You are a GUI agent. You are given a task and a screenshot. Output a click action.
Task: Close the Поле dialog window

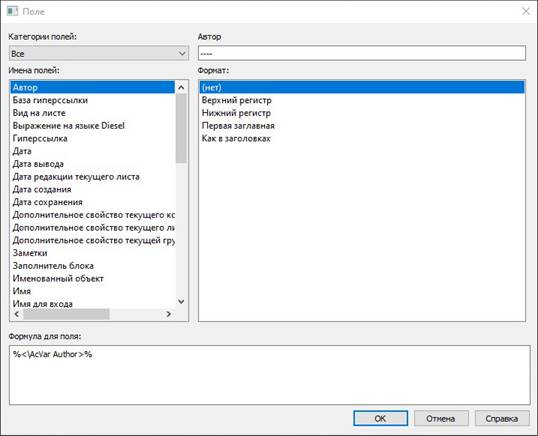tap(526, 11)
